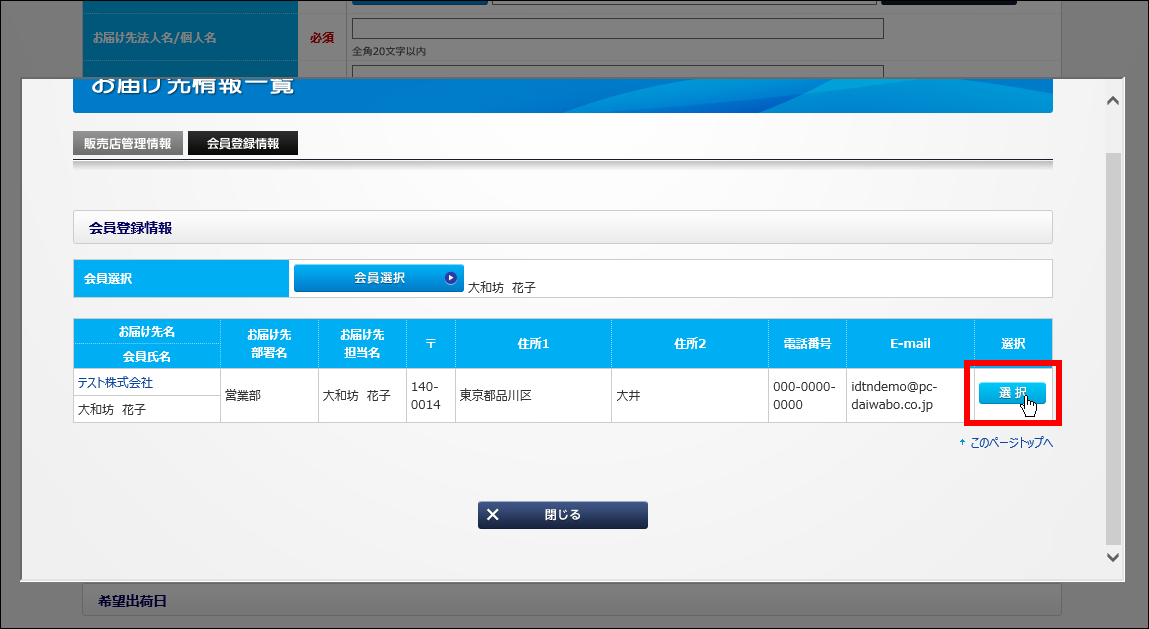The height and width of the screenshot is (629, 1149).
Task: Click the 住所1 column header
Action: click(533, 343)
